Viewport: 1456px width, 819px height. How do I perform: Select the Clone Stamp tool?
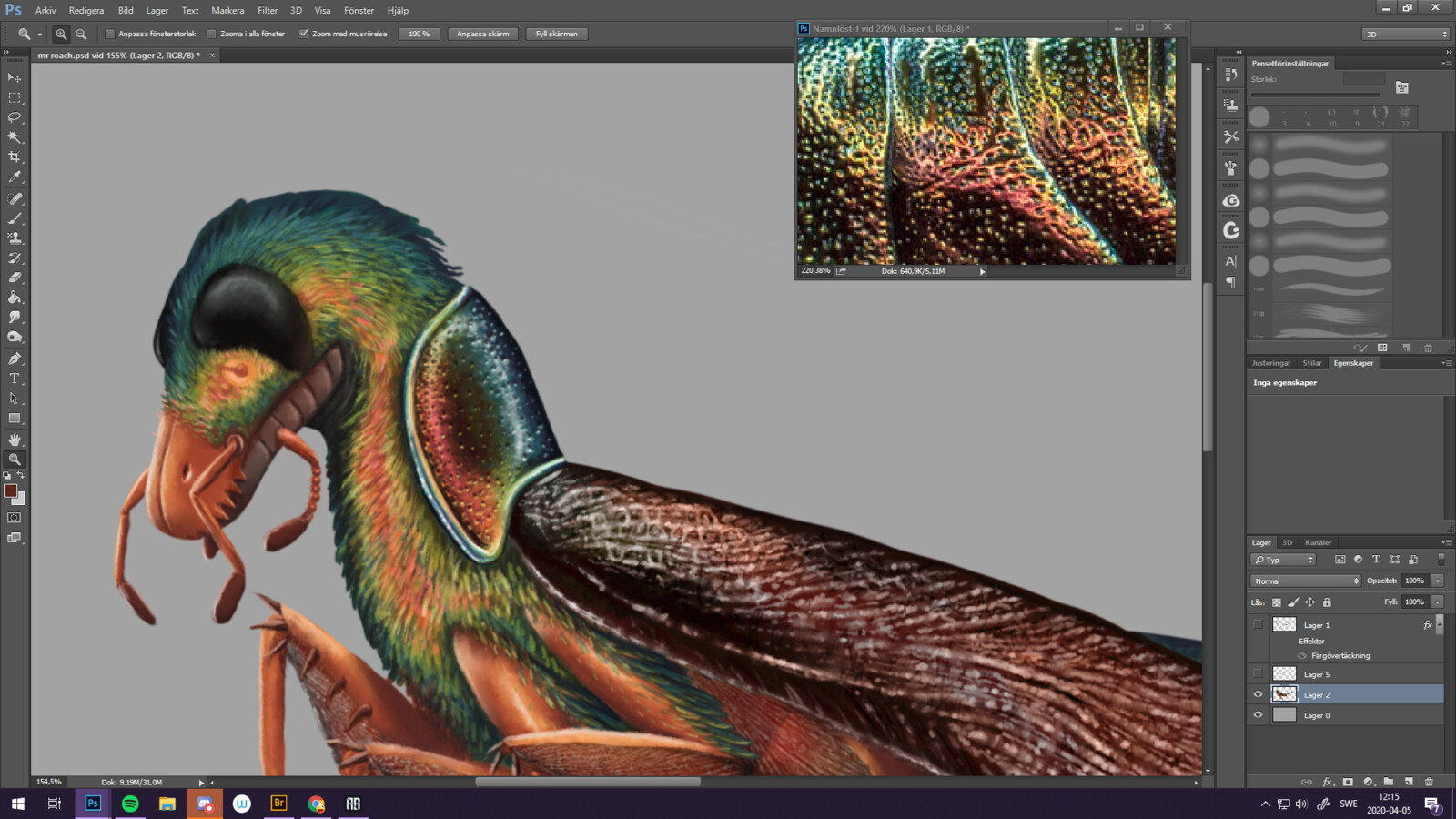[15, 238]
